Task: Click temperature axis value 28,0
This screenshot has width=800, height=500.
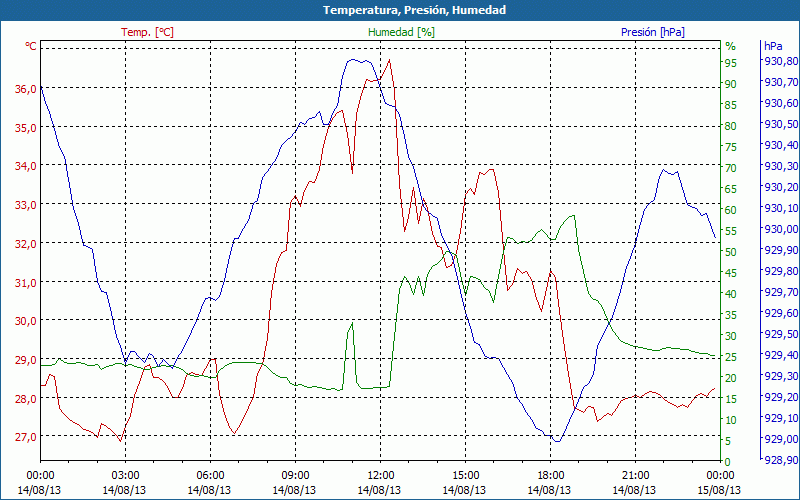Action: [x=25, y=398]
